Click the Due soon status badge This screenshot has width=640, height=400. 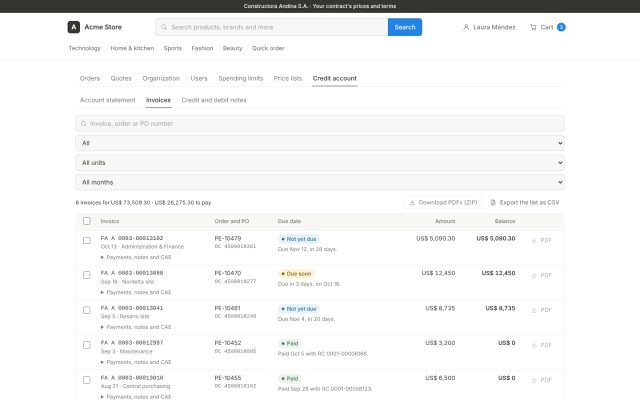click(296, 274)
